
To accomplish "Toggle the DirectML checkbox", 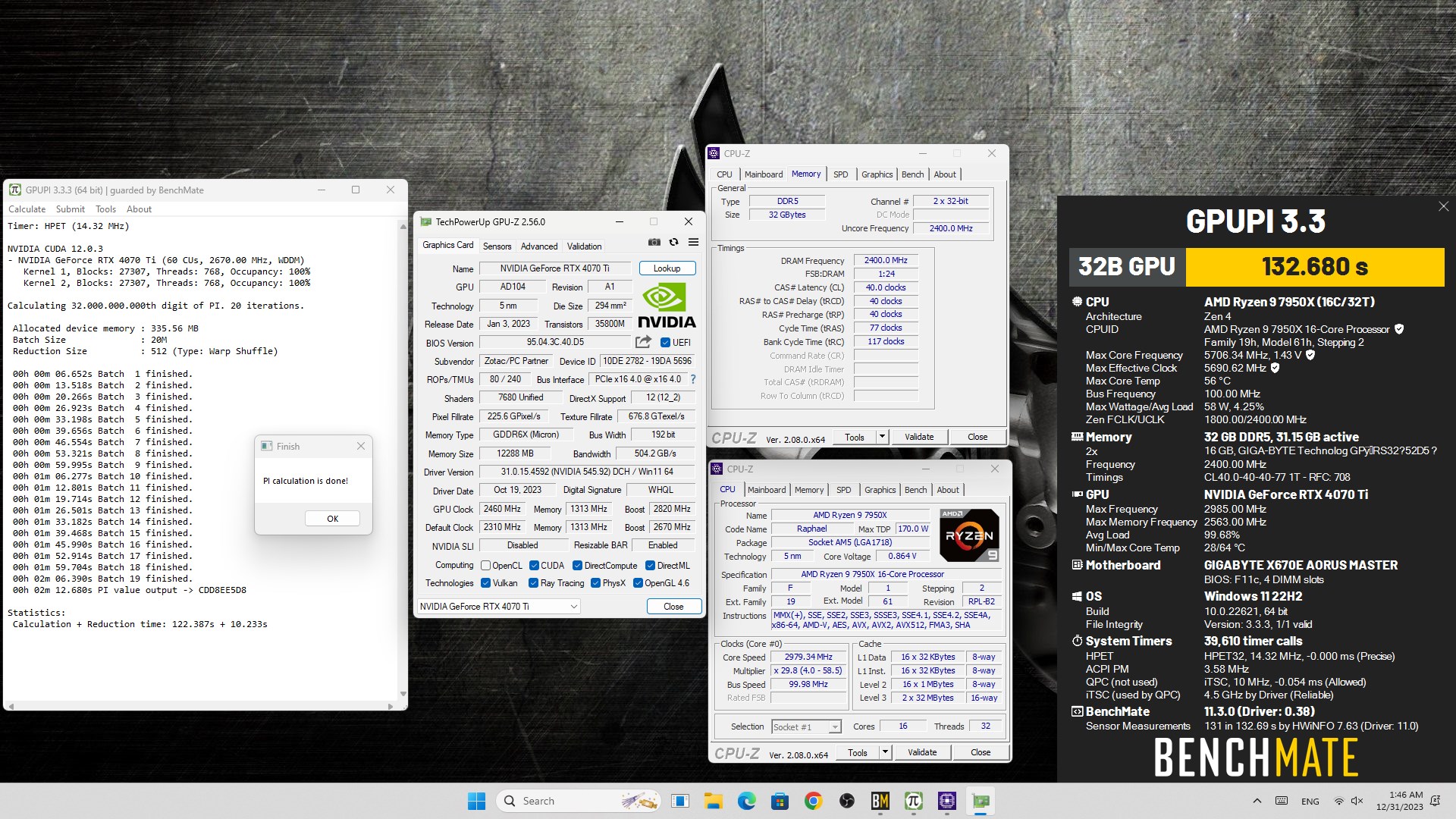I will coord(650,566).
